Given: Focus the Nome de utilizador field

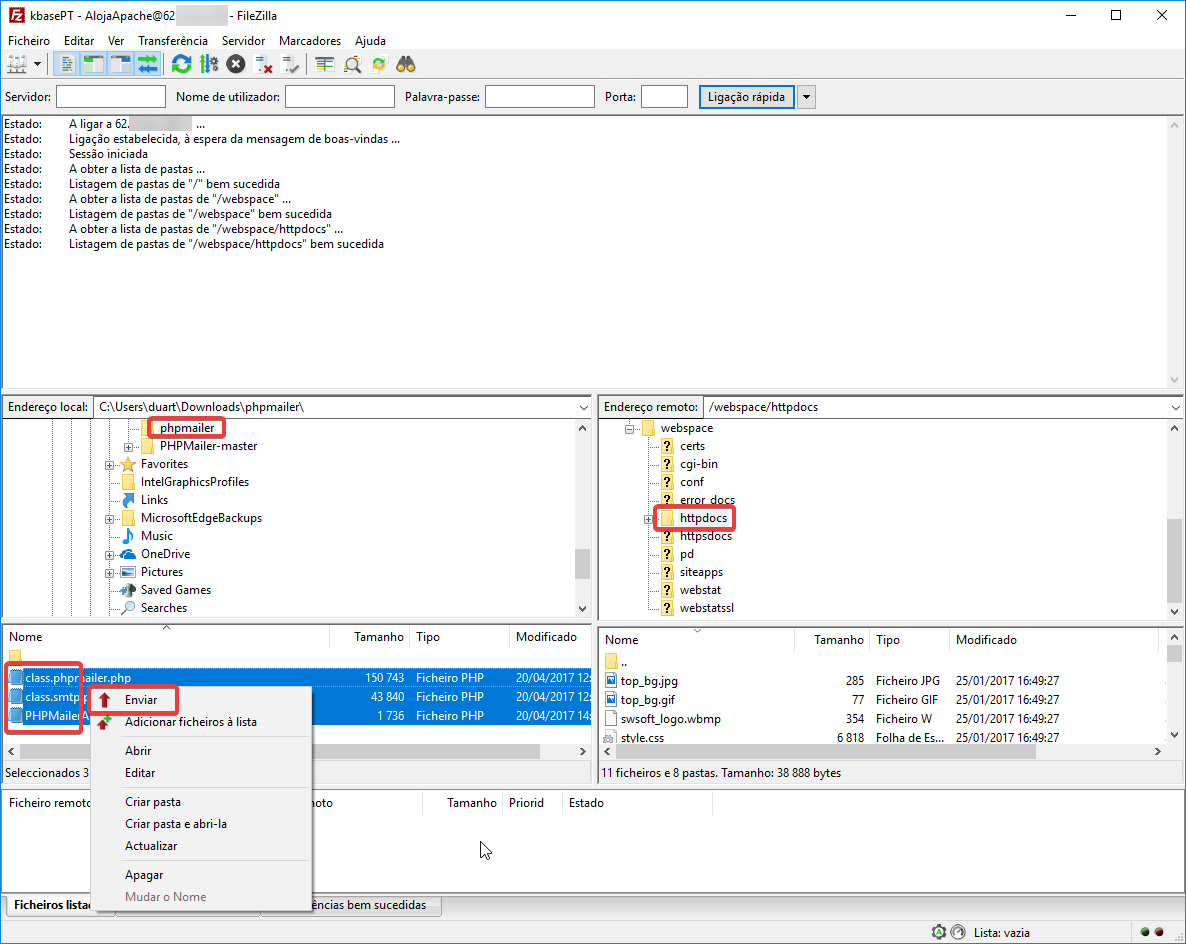Looking at the screenshot, I should pyautogui.click(x=340, y=97).
